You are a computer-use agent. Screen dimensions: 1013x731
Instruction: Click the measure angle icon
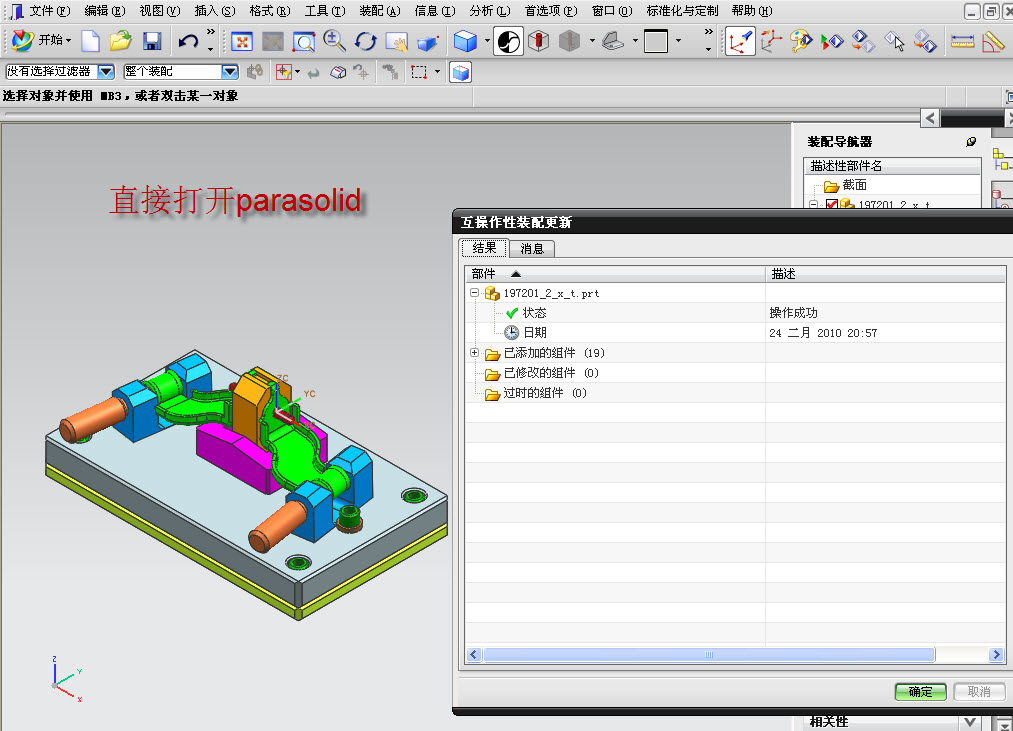tap(993, 41)
